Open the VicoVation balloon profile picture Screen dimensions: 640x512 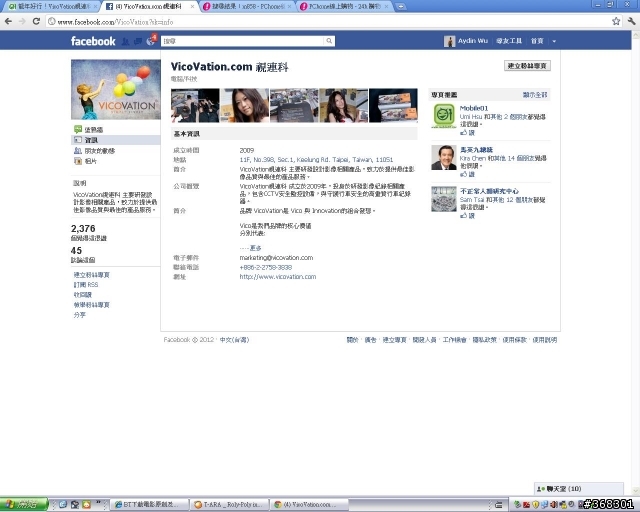116,89
